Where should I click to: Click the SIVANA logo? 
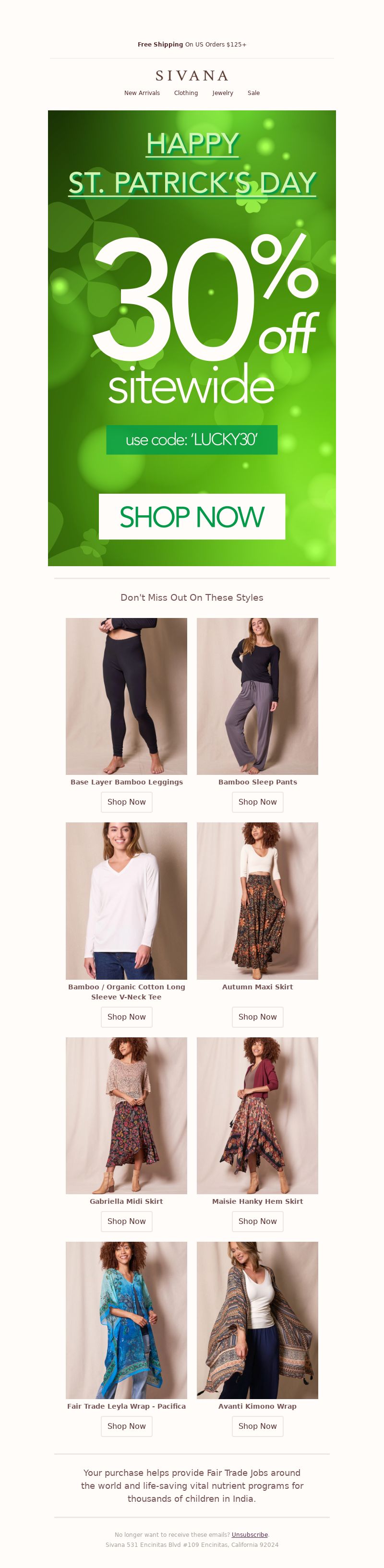coord(192,75)
